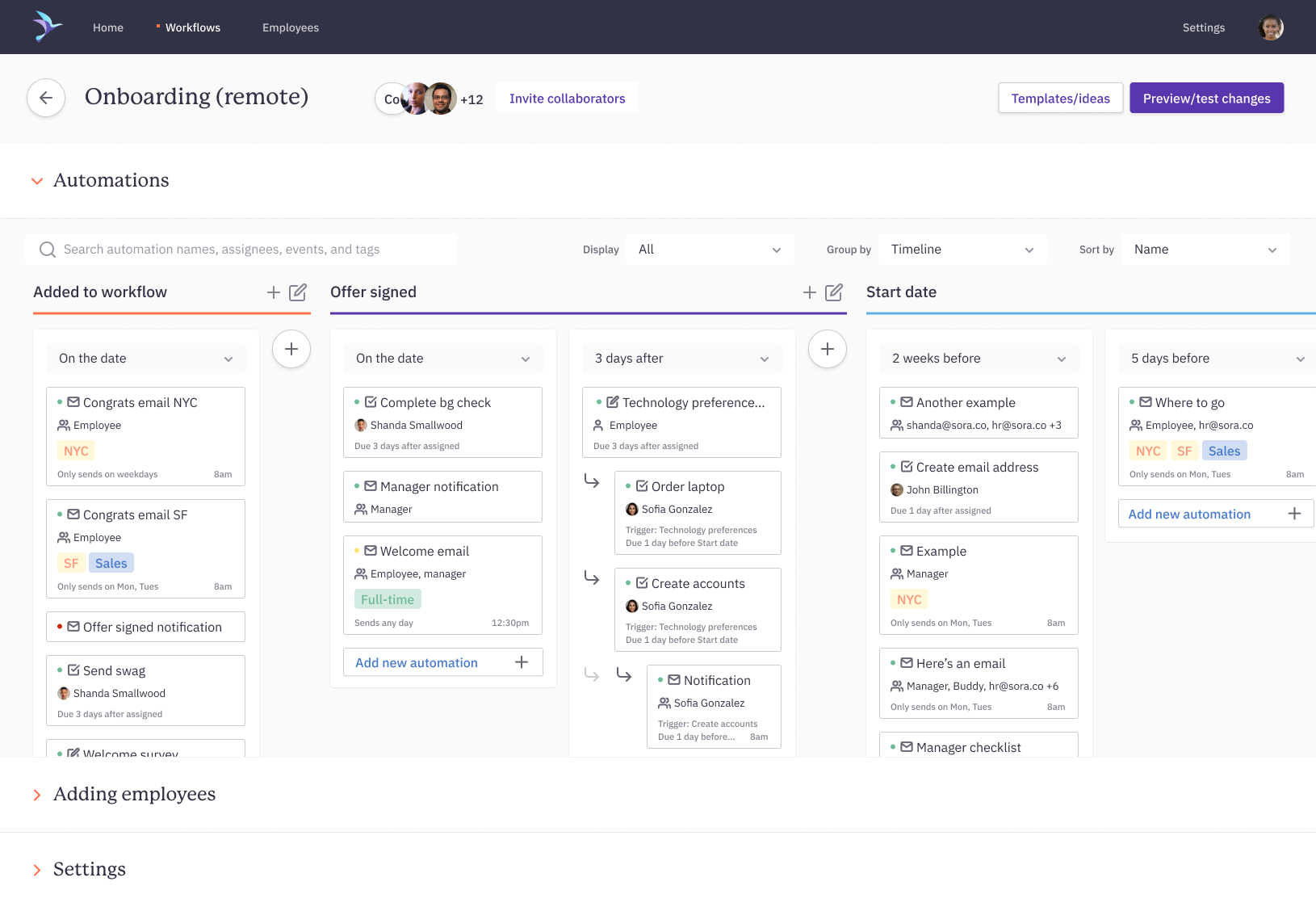Select Employees in the top navigation

(289, 27)
